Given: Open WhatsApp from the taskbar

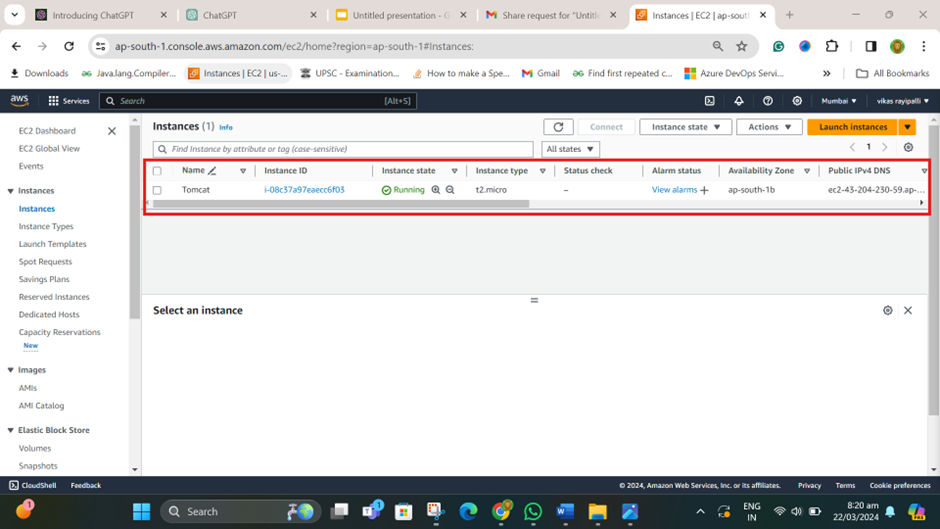Looking at the screenshot, I should (532, 512).
